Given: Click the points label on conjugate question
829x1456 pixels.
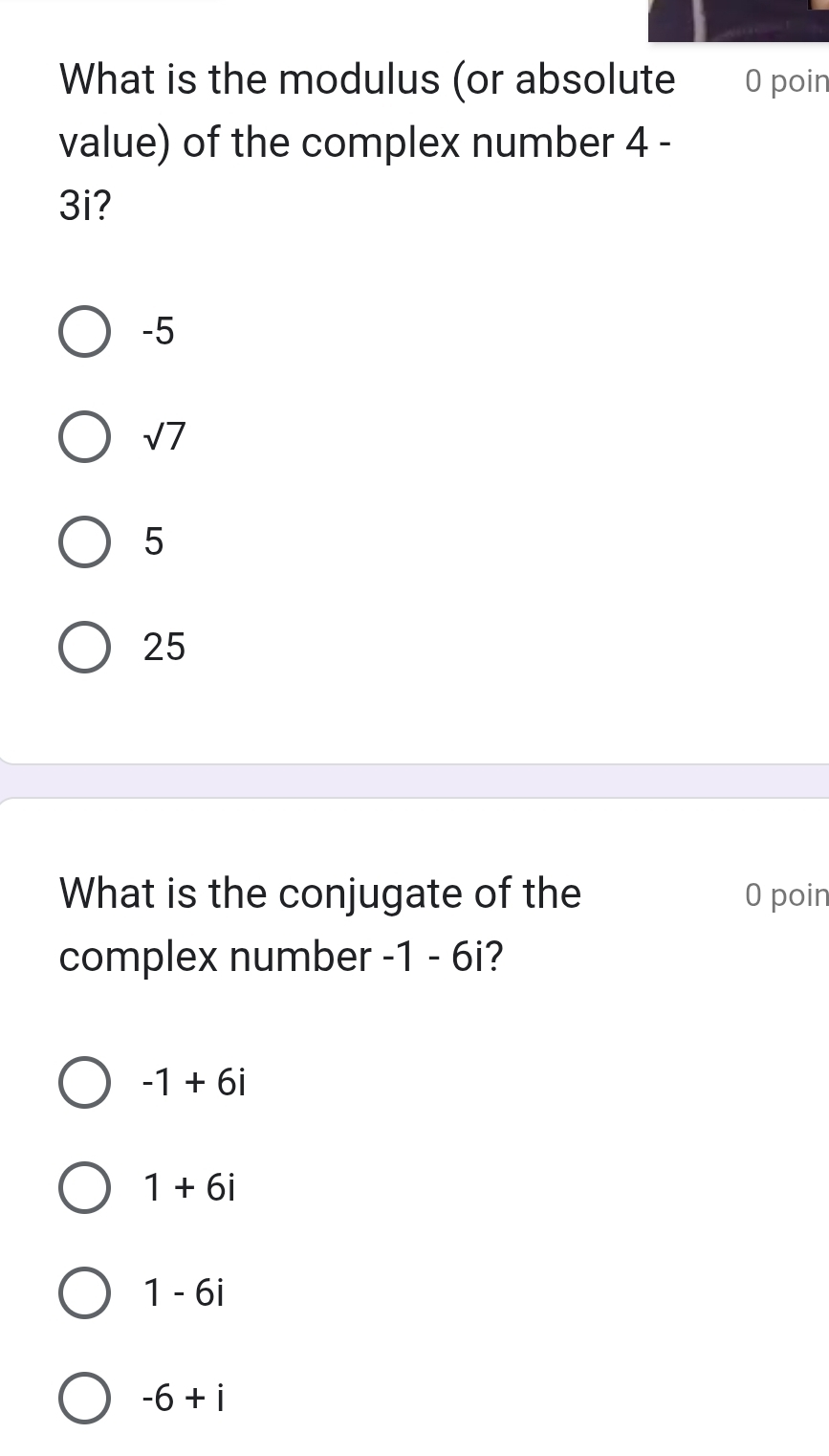Looking at the screenshot, I should pyautogui.click(x=785, y=895).
